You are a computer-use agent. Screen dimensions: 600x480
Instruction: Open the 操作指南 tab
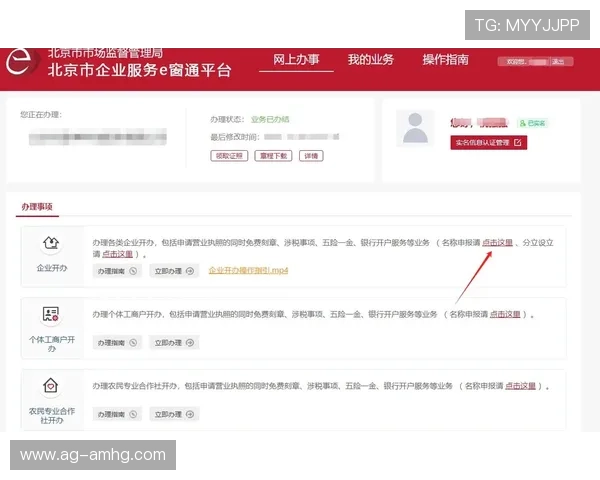[445, 60]
